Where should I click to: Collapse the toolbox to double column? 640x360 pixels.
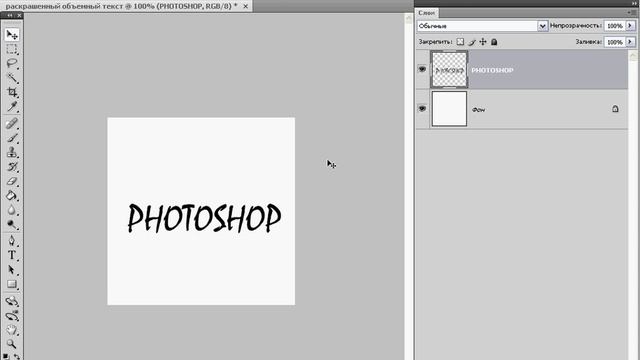pyautogui.click(x=9, y=16)
